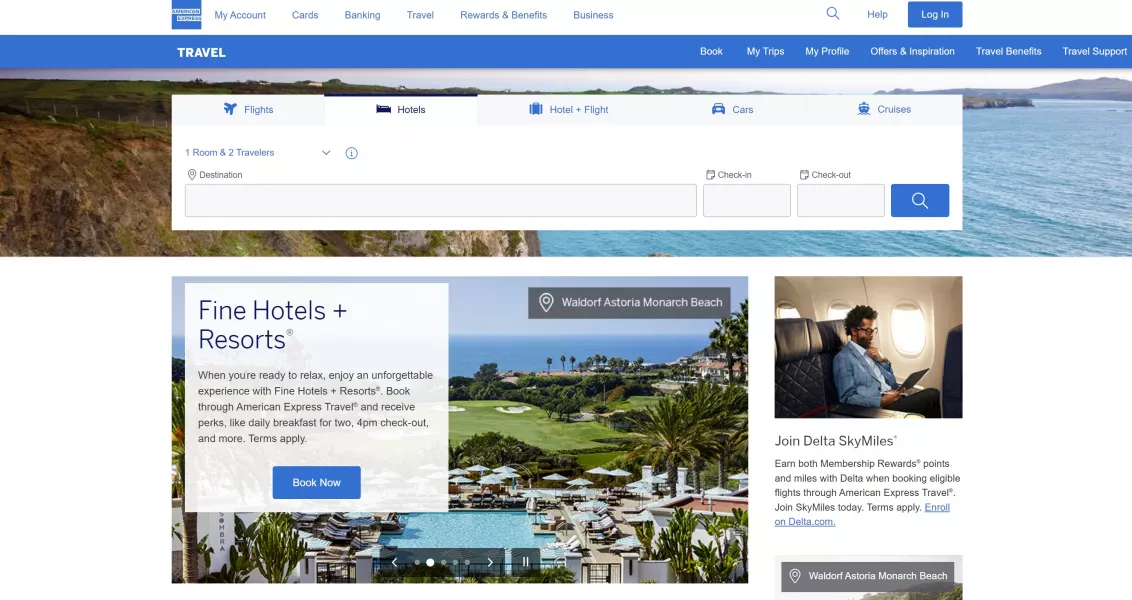Submit hotel search with blue magnifier button
The height and width of the screenshot is (600, 1132).
(x=920, y=201)
